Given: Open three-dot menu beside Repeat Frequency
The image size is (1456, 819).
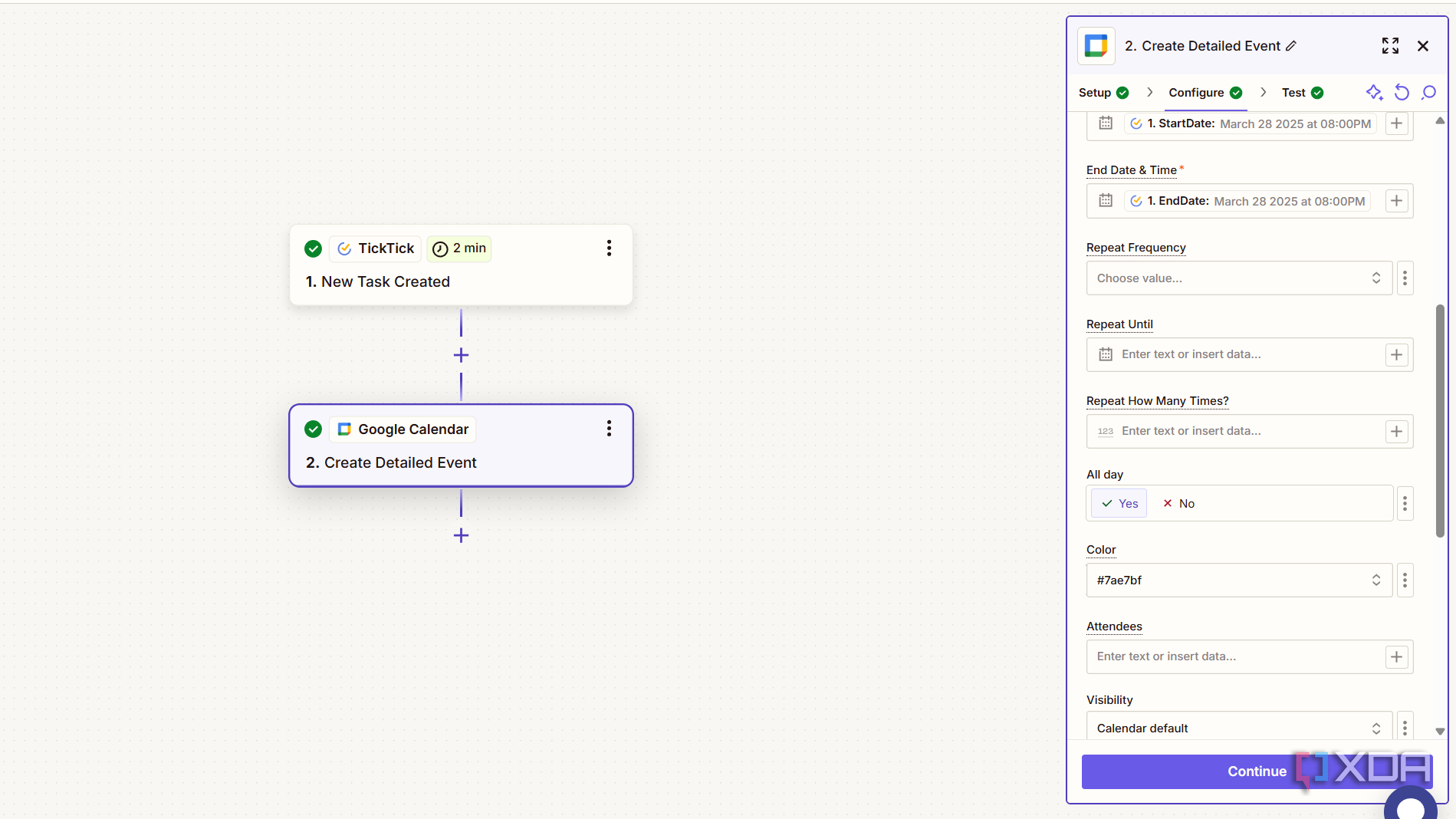Looking at the screenshot, I should [x=1405, y=278].
